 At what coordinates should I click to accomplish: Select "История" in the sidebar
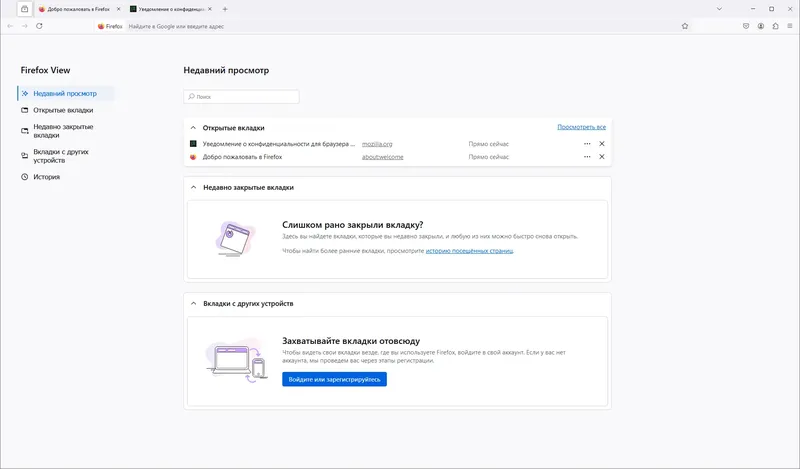click(x=46, y=177)
